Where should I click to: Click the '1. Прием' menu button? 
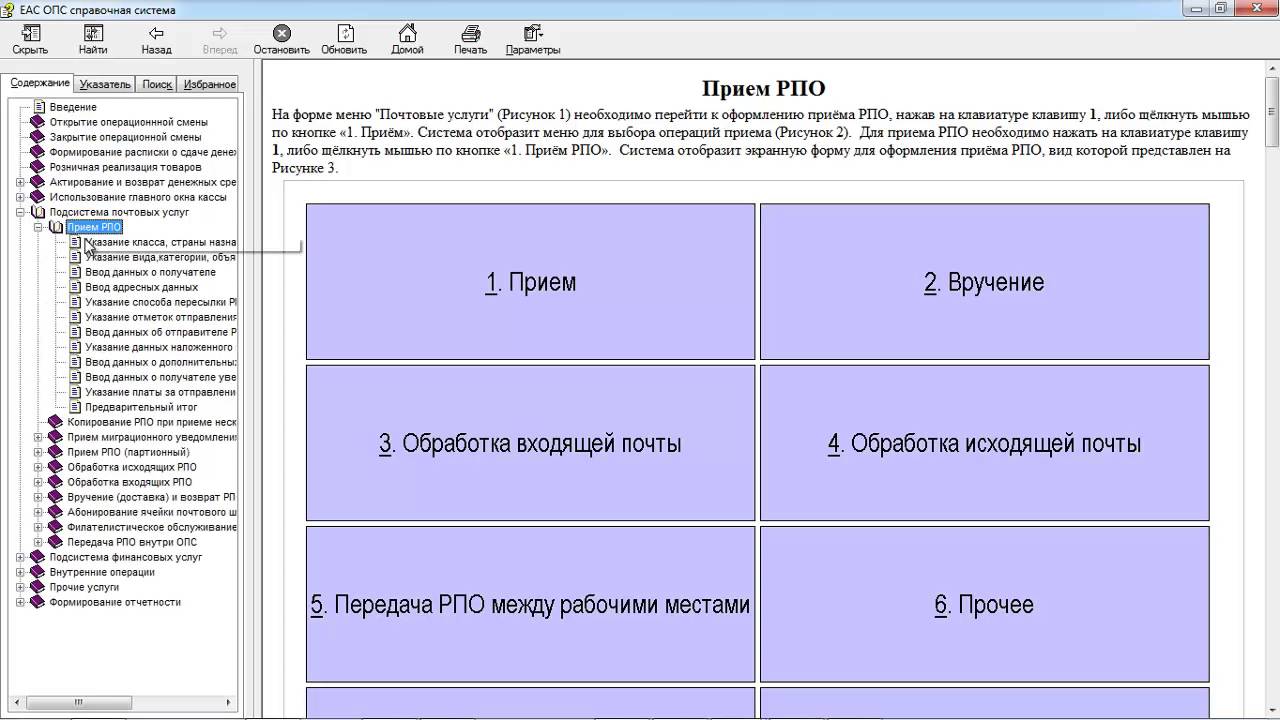pos(530,282)
